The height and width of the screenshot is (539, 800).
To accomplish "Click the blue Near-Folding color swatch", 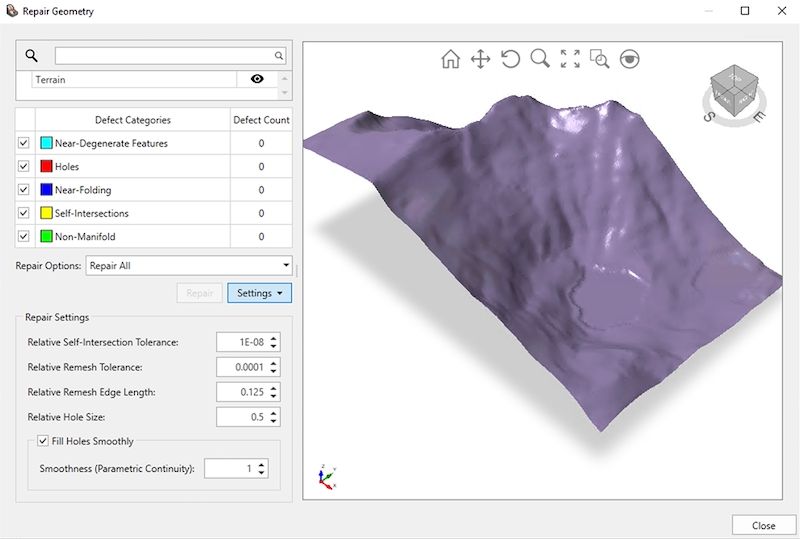I will click(46, 189).
